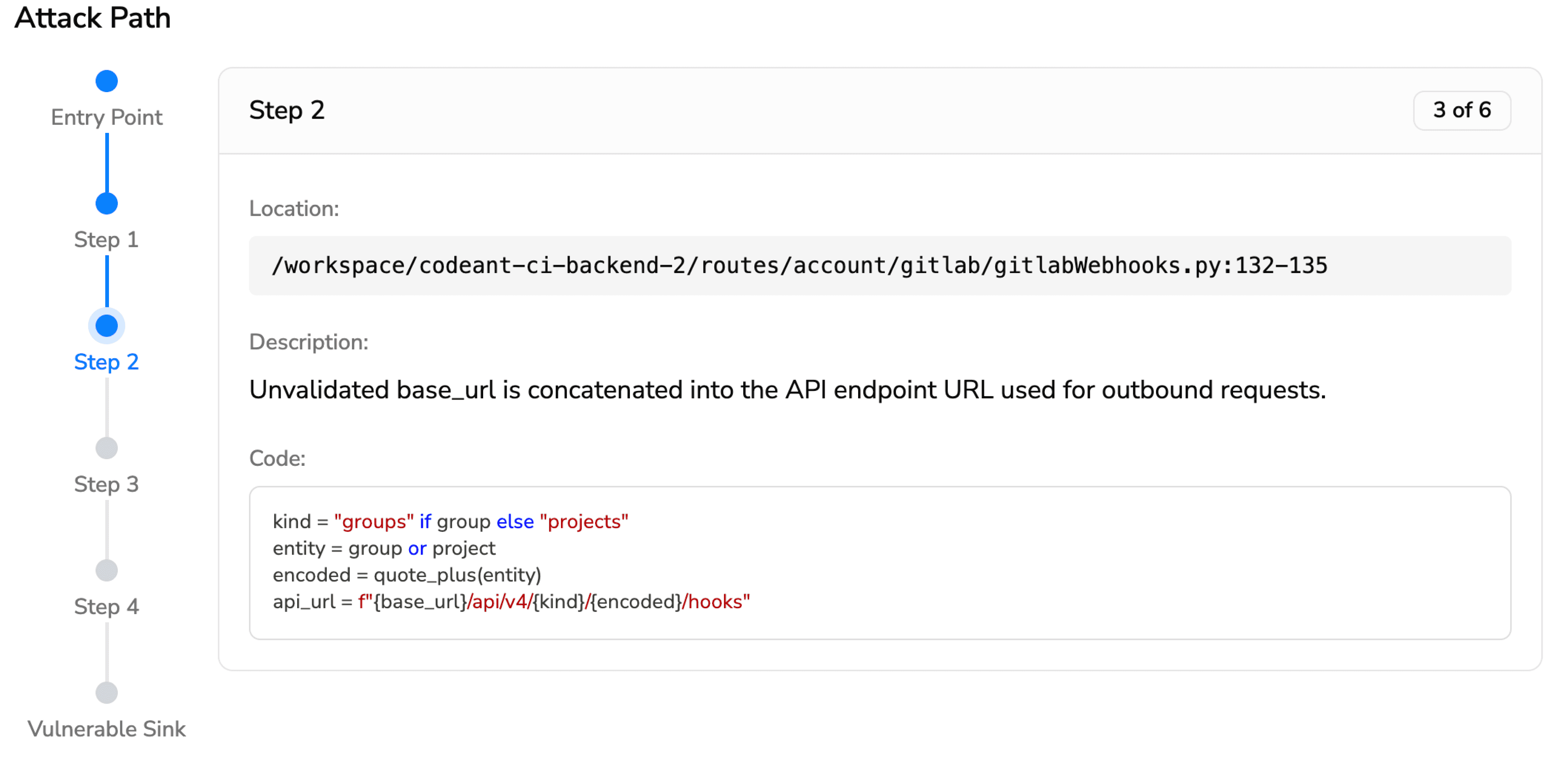Open the Step 1 label
This screenshot has height=776, width=1568.
pyautogui.click(x=106, y=240)
